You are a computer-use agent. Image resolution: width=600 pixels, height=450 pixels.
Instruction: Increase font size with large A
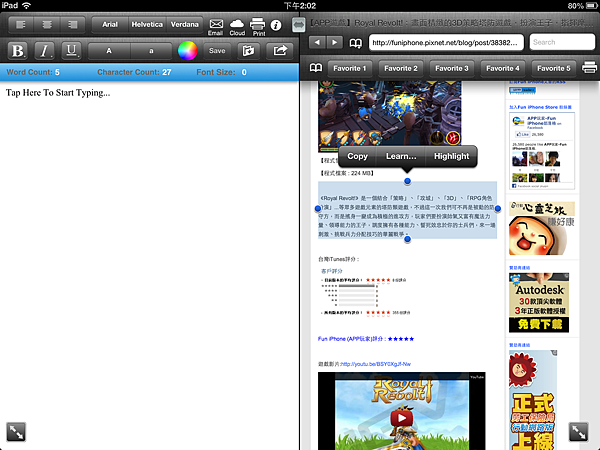point(109,51)
